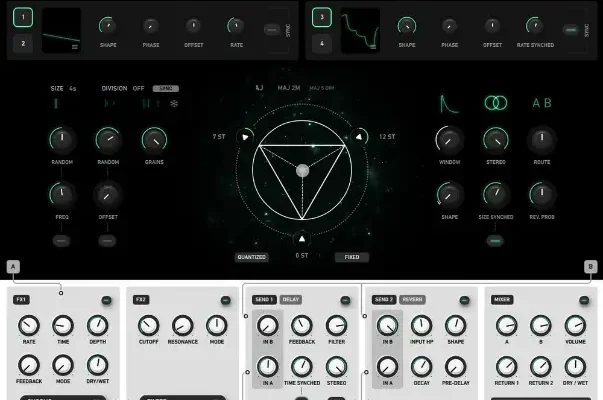Click the snowflake freeze icon
The width and height of the screenshot is (603, 400).
174,102
